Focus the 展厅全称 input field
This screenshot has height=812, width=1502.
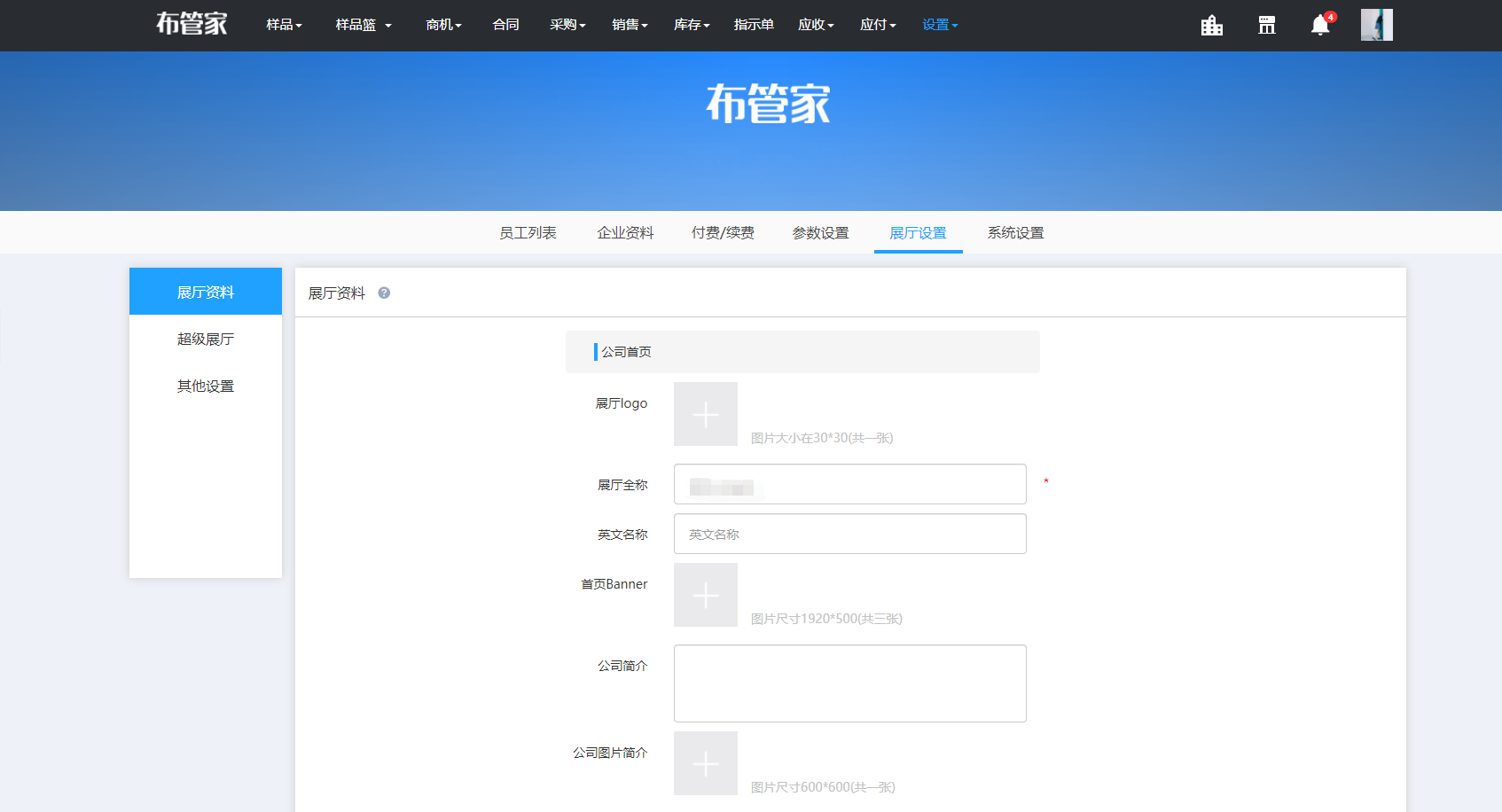(850, 484)
